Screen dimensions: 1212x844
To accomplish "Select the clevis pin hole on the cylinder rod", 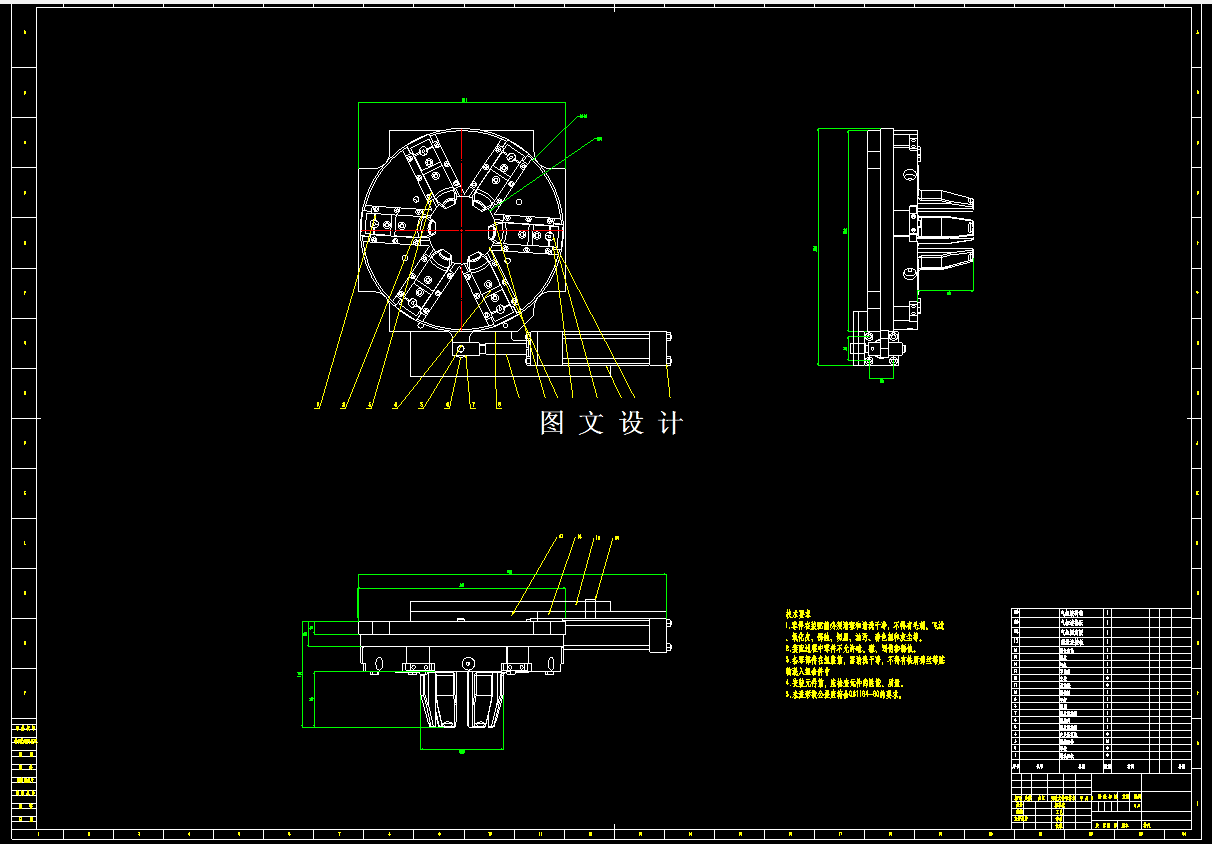I will pyautogui.click(x=460, y=350).
